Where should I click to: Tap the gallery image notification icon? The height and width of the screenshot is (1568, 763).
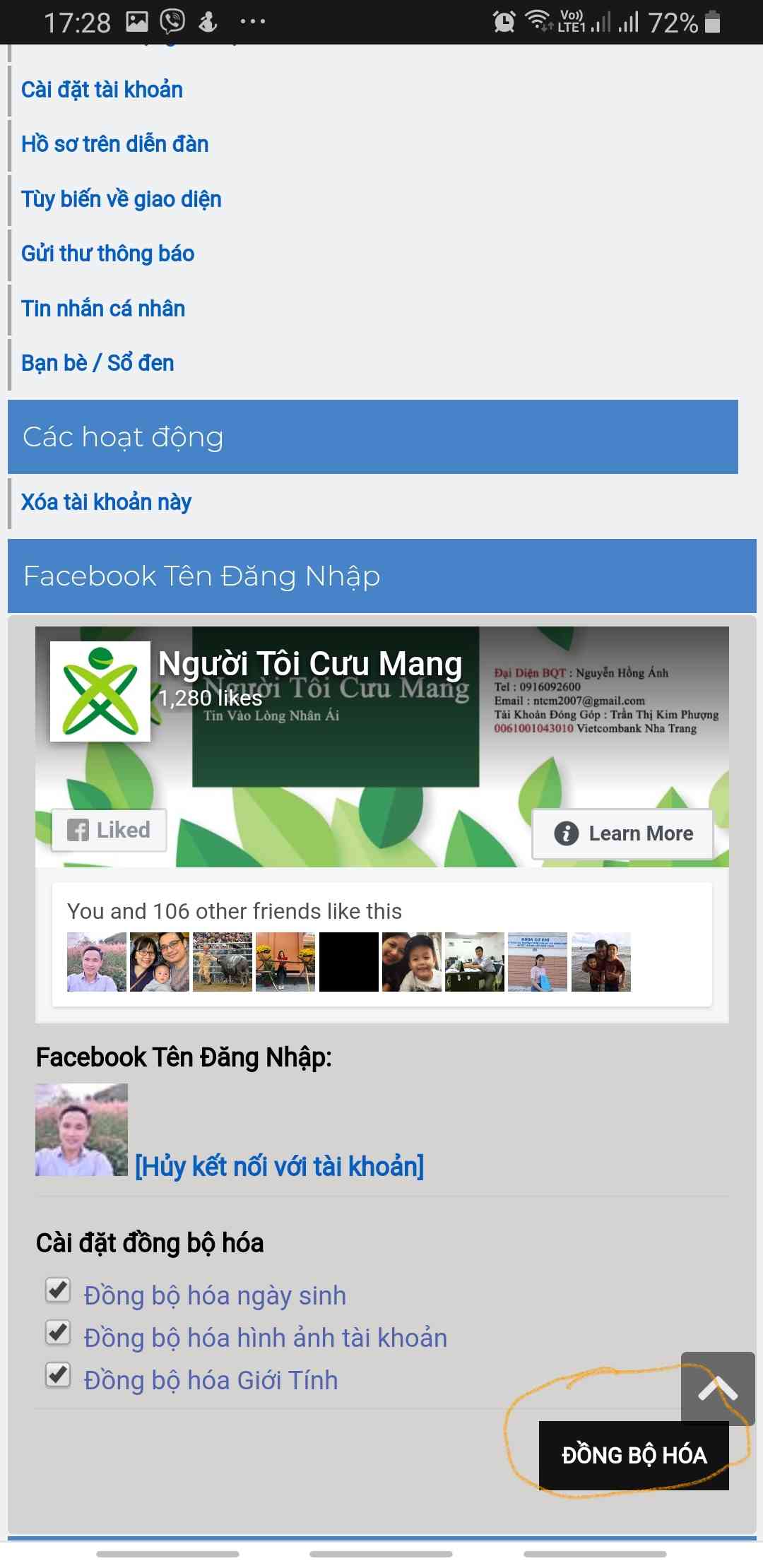(x=137, y=22)
